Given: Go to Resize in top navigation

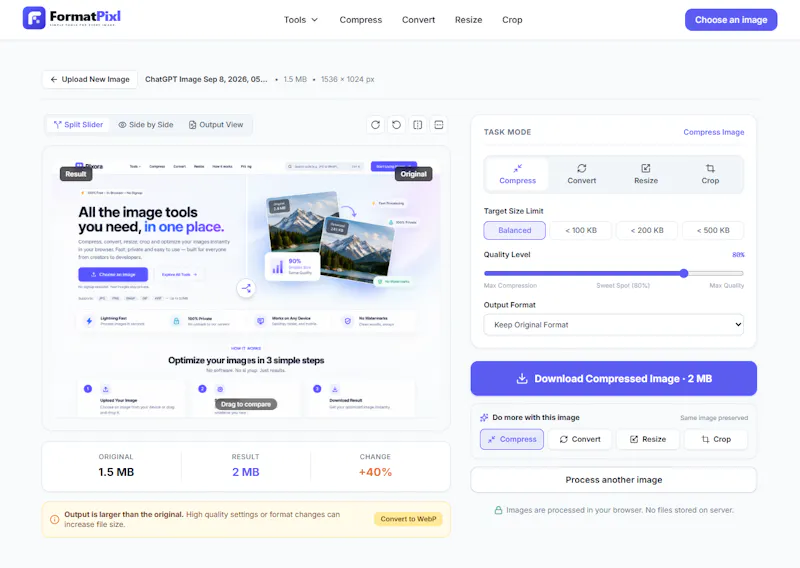Looking at the screenshot, I should [x=468, y=20].
